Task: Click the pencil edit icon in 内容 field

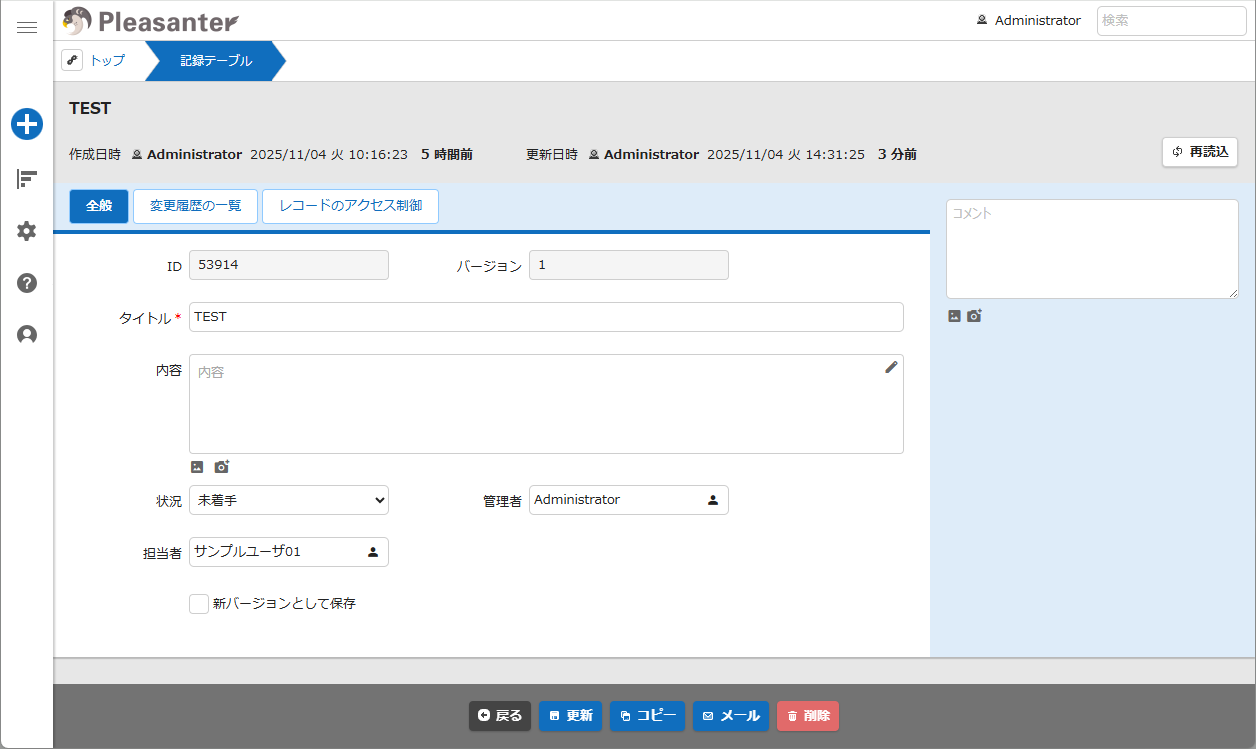Action: click(891, 367)
